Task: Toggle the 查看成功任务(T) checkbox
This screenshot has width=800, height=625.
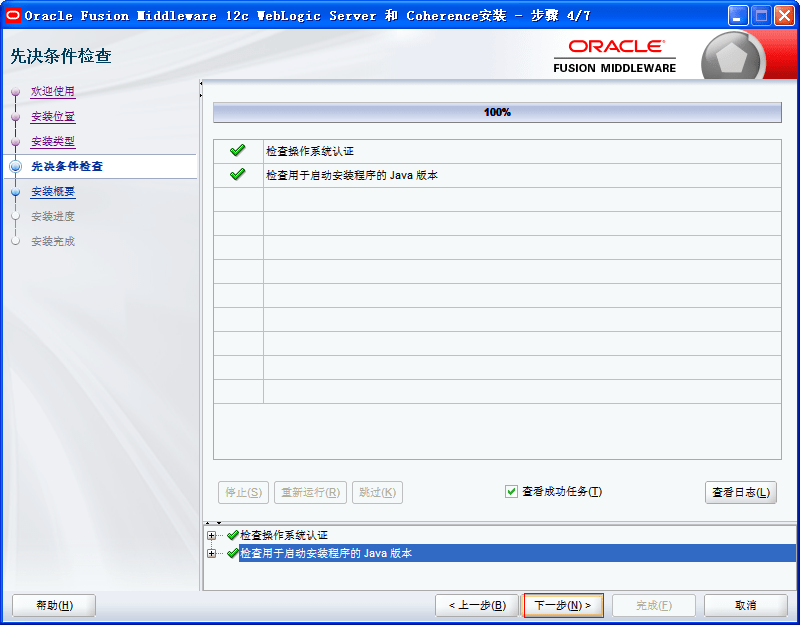Action: (511, 492)
